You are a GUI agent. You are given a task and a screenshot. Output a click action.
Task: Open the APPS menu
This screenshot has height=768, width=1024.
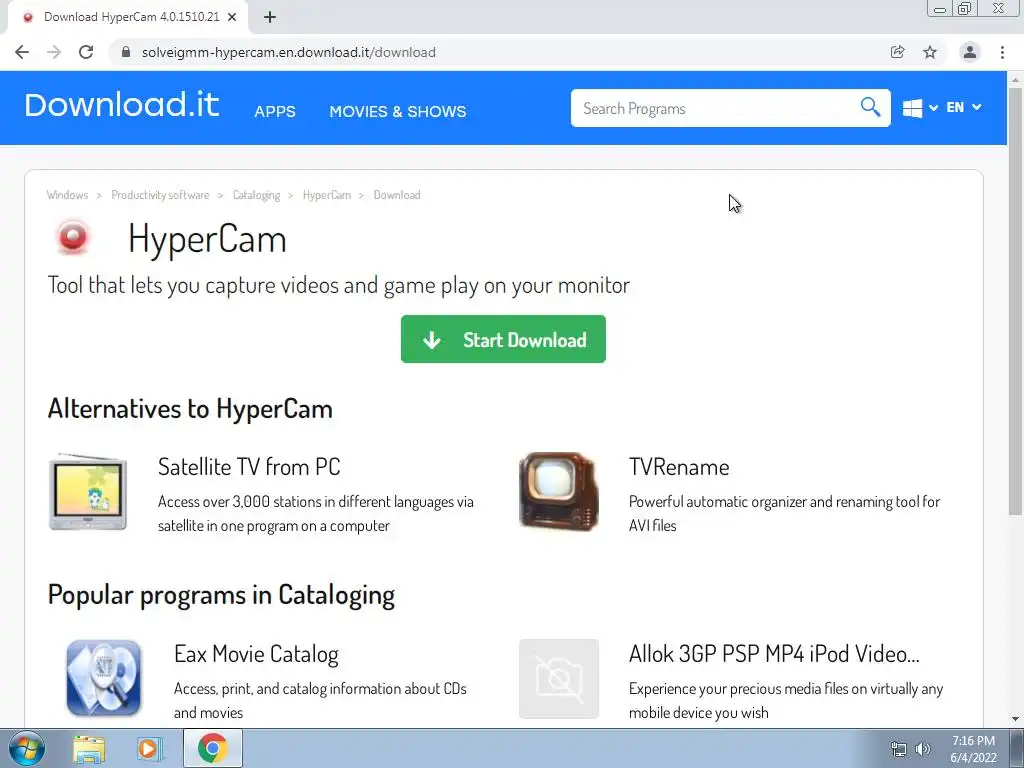(x=275, y=112)
